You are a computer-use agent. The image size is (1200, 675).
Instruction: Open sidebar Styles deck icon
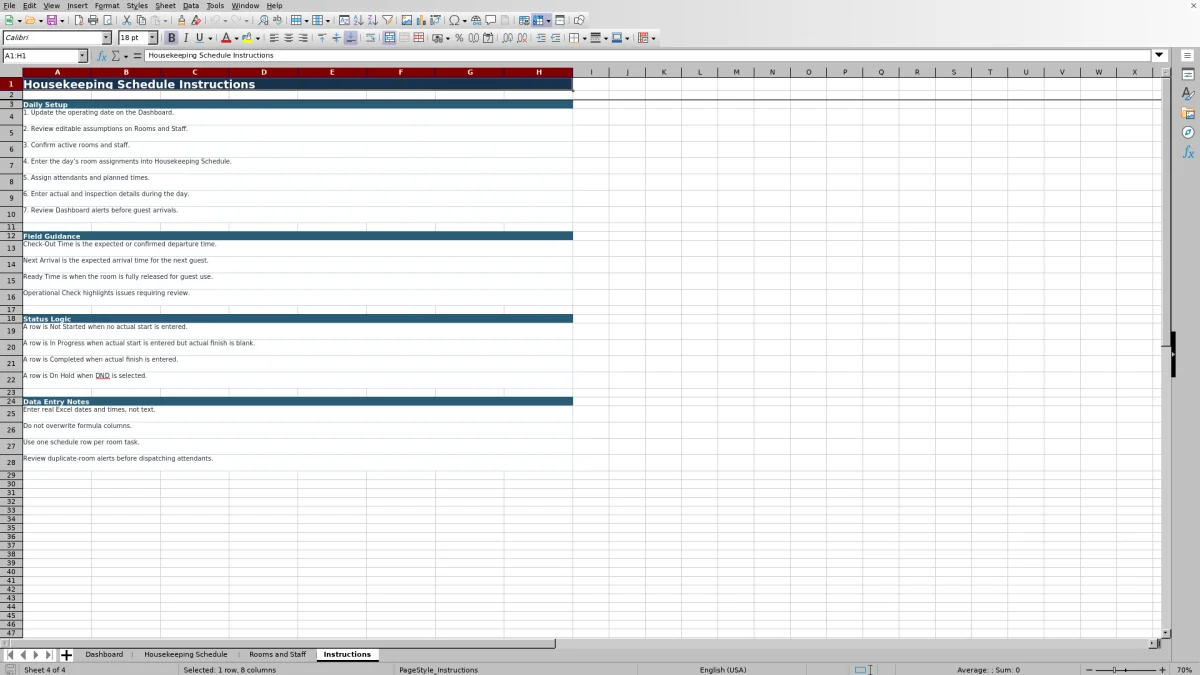pyautogui.click(x=1188, y=94)
